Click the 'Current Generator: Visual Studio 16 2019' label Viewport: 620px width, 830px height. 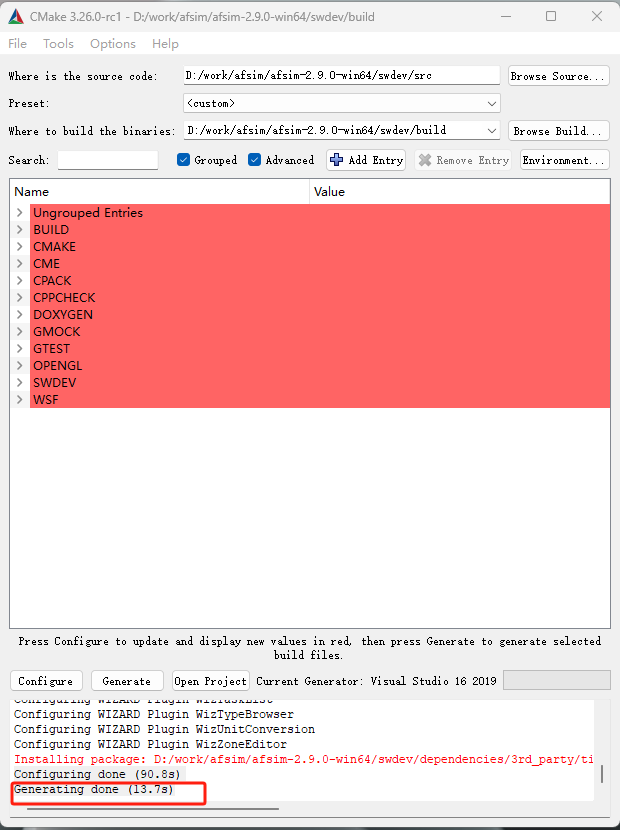click(x=376, y=681)
